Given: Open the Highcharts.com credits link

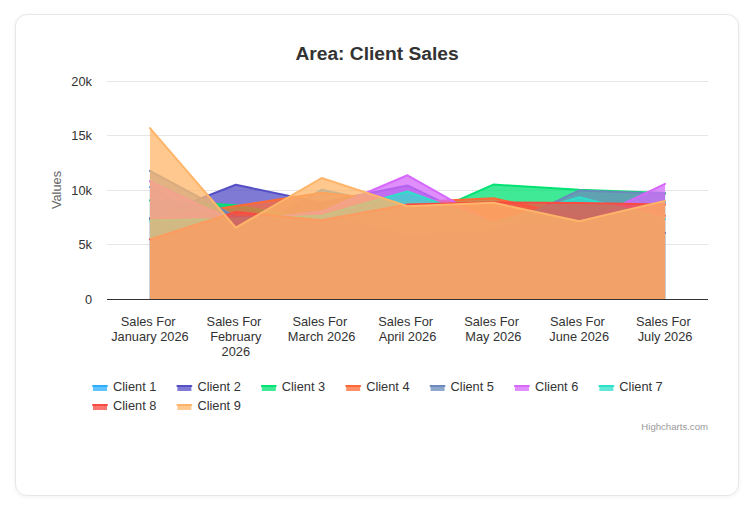Looking at the screenshot, I should [674, 427].
